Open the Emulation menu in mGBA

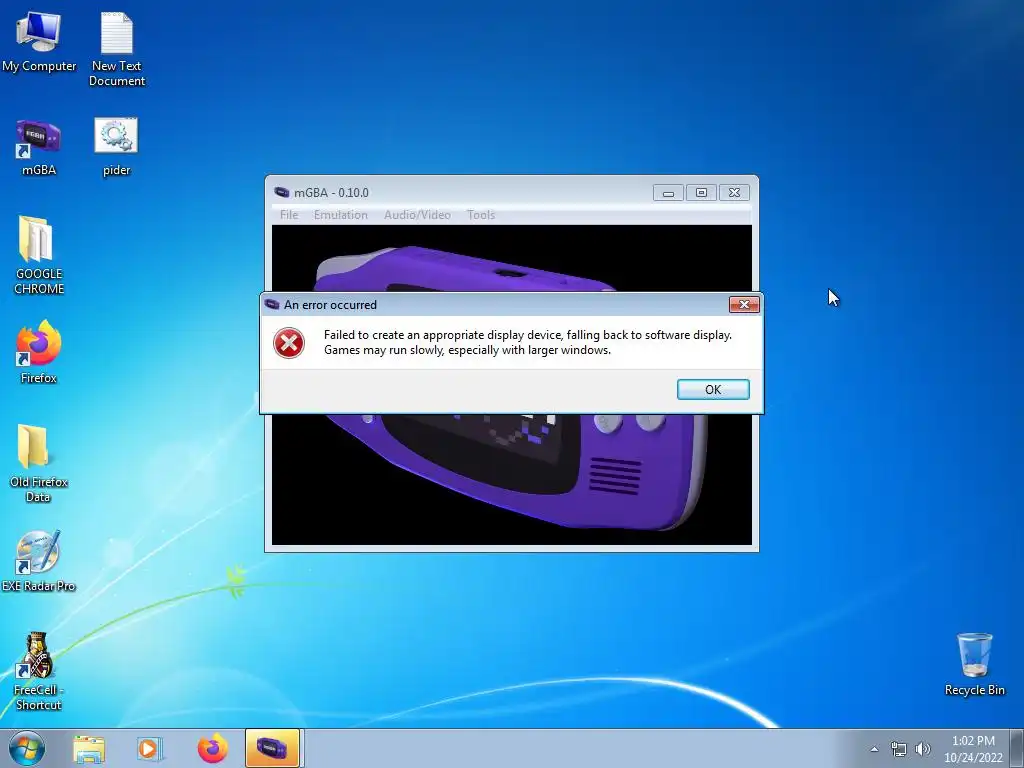(x=340, y=215)
